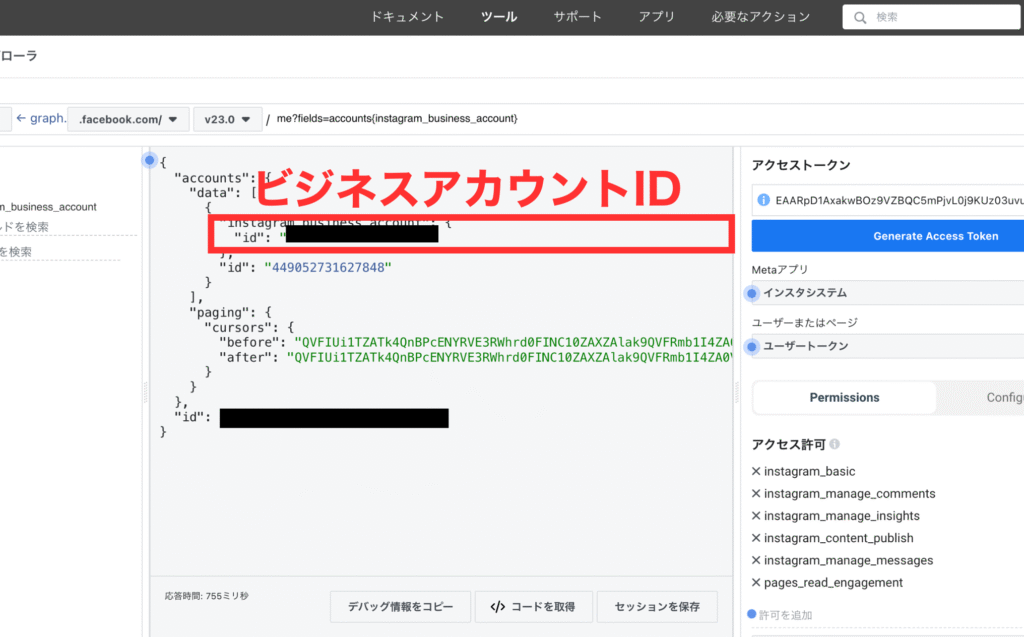Remove the instagram_manage_insights permission

756,515
